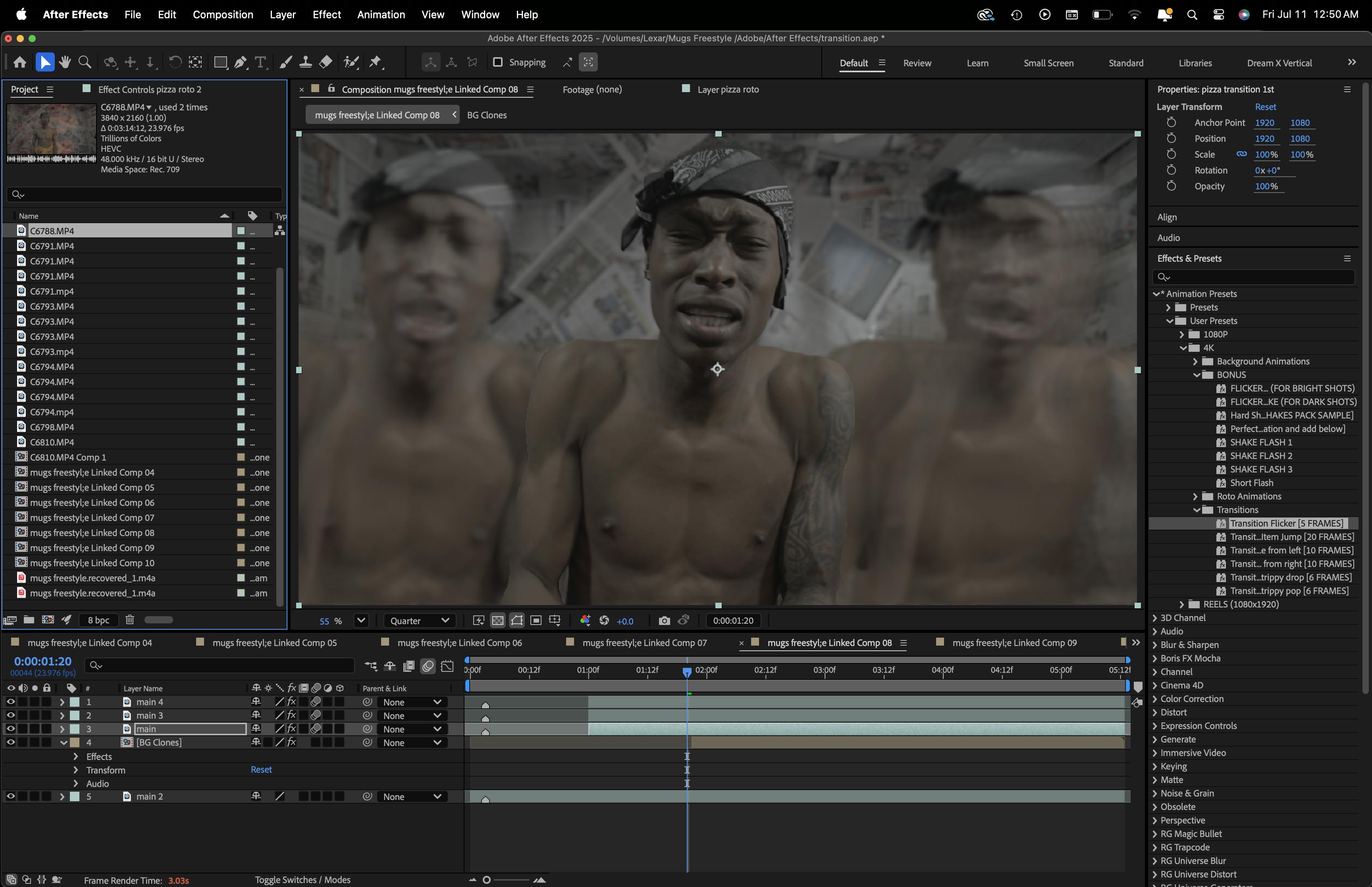This screenshot has height=887, width=1372.
Task: Click the Take Snapshot camera icon
Action: point(664,620)
